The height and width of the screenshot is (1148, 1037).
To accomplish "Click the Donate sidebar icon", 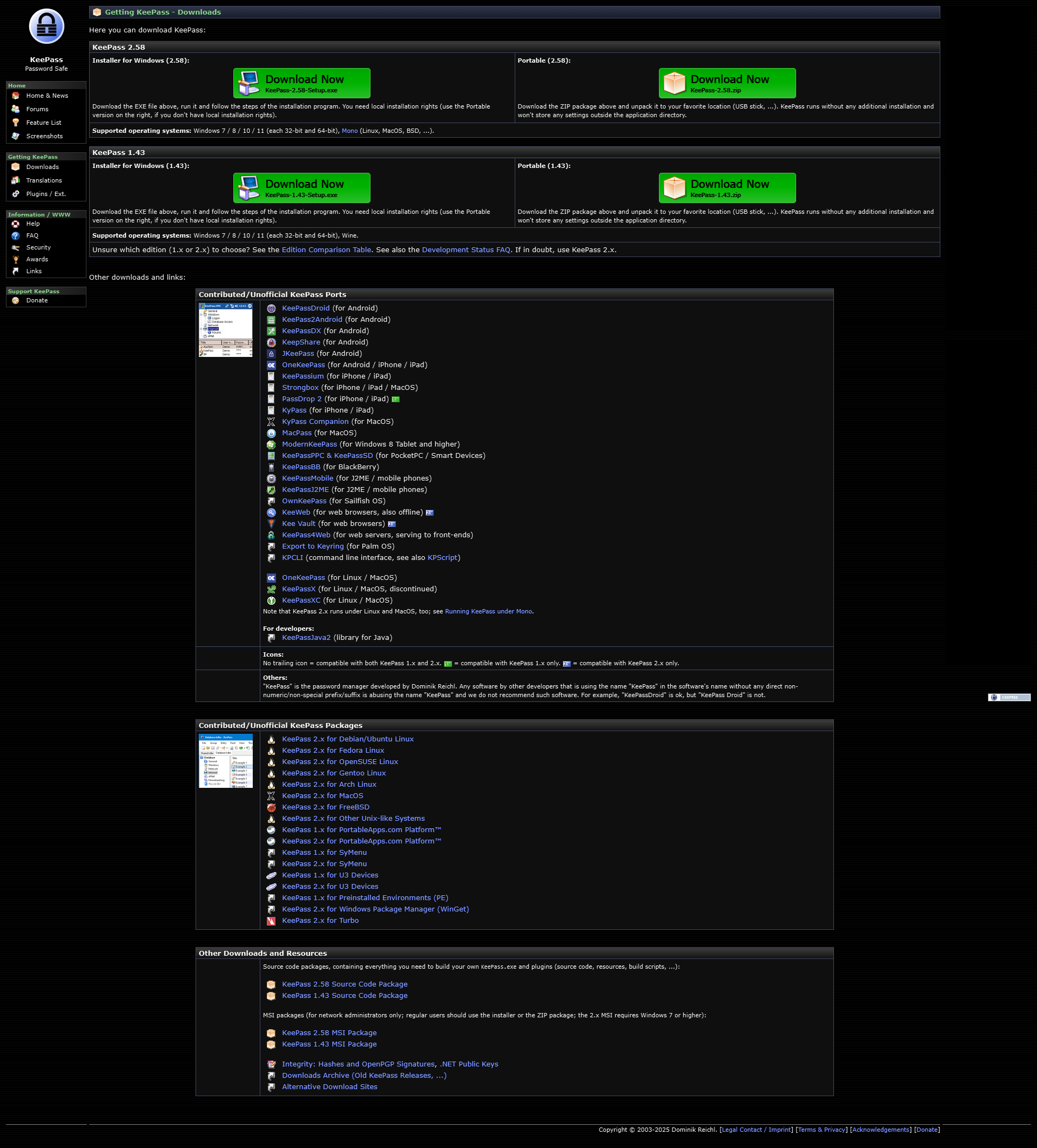I will click(15, 301).
